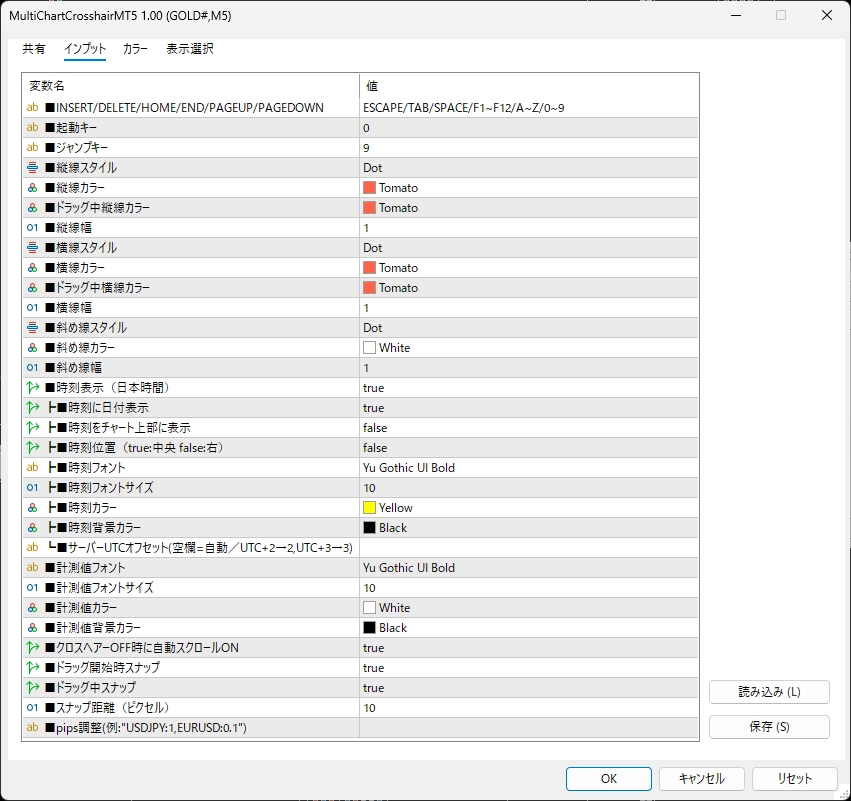Click the ab icon beside 起動キー
The height and width of the screenshot is (801, 851).
point(33,128)
